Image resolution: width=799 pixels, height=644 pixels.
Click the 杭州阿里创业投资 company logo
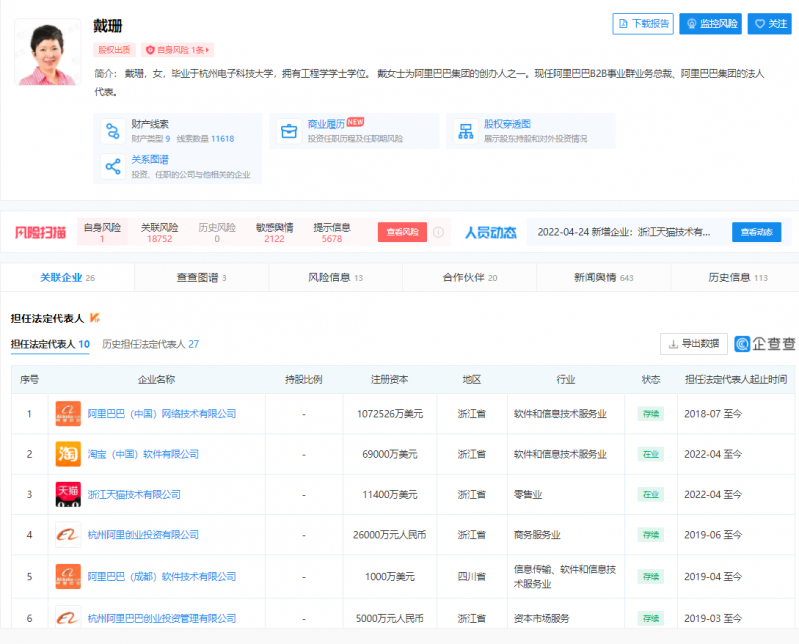(68, 534)
